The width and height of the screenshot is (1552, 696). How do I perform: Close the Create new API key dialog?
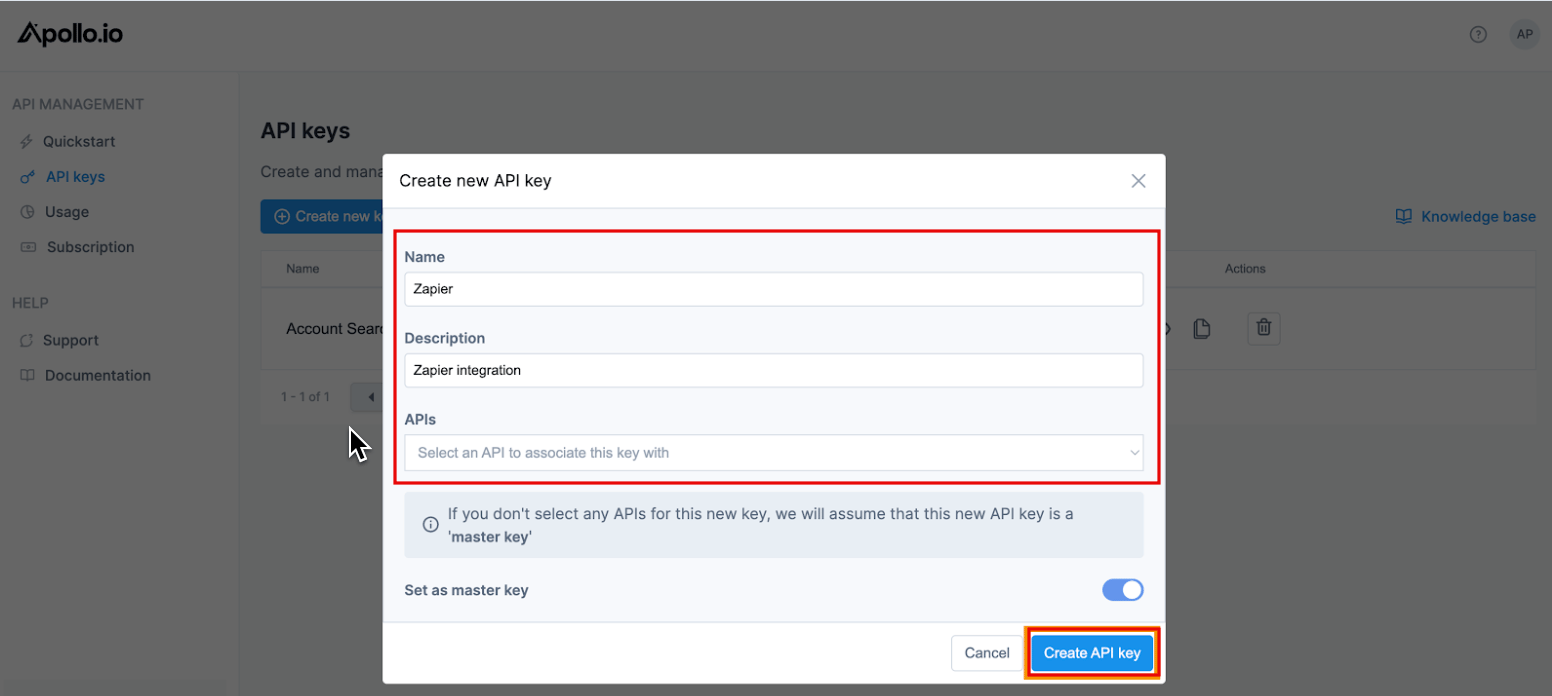click(1138, 181)
